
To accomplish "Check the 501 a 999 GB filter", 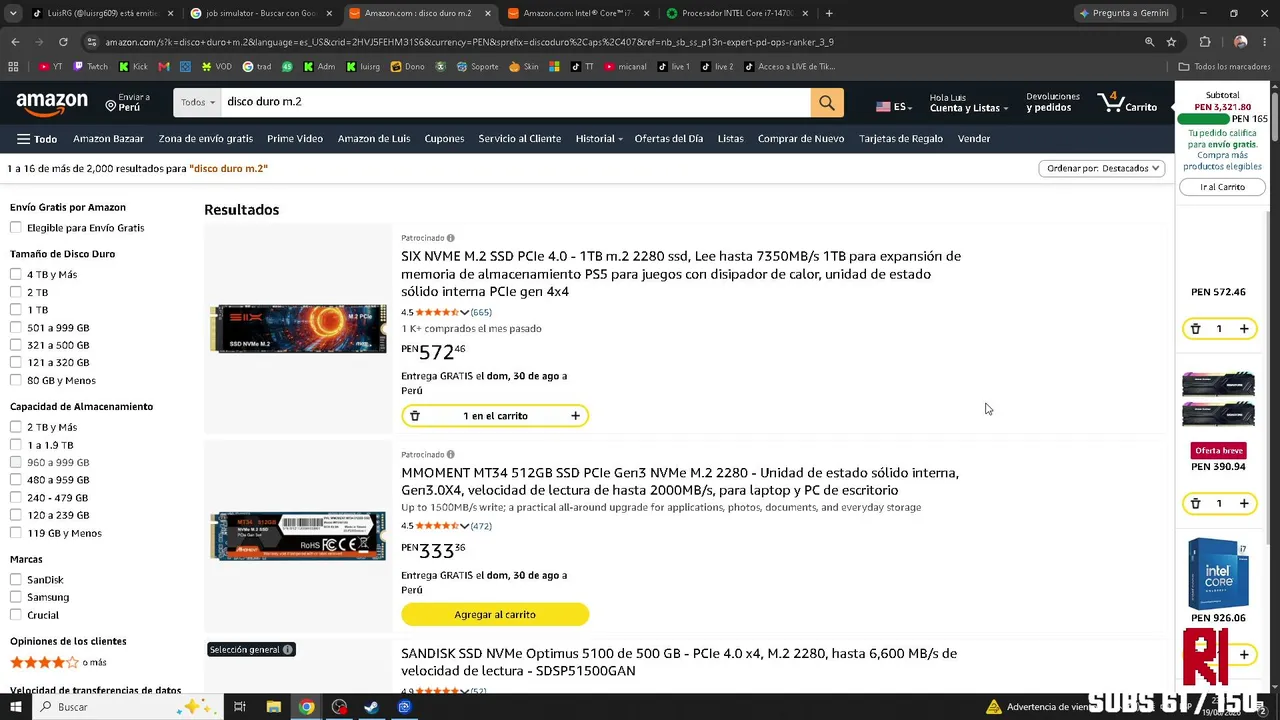I will 16,327.
